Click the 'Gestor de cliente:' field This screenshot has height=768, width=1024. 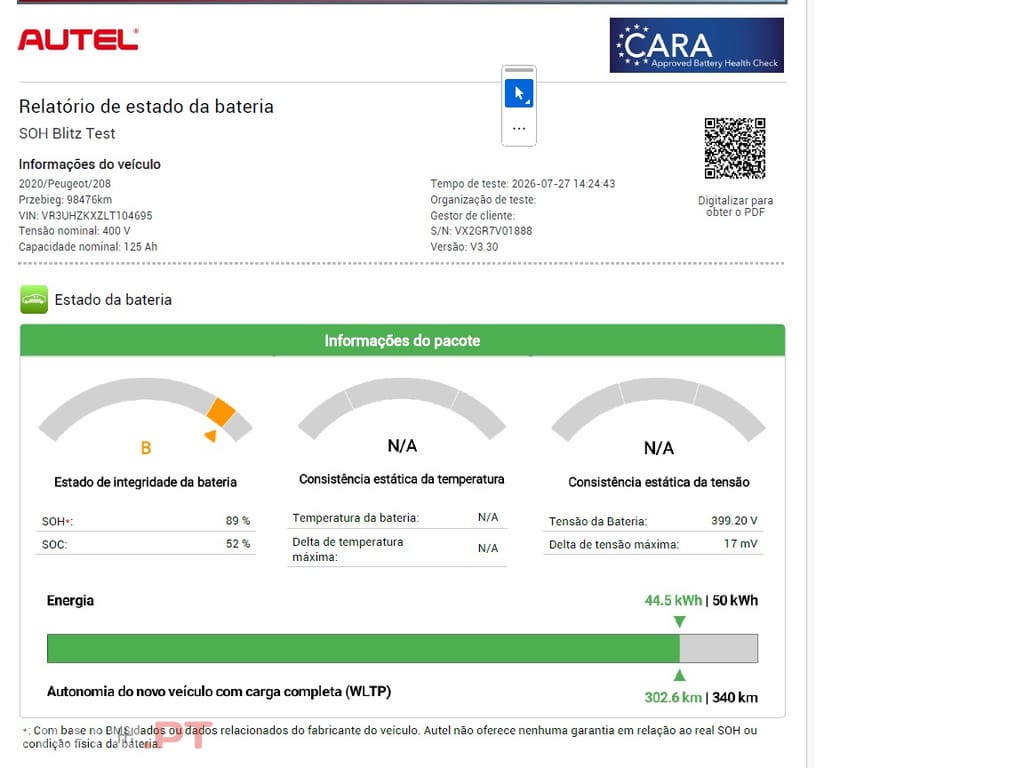(473, 216)
